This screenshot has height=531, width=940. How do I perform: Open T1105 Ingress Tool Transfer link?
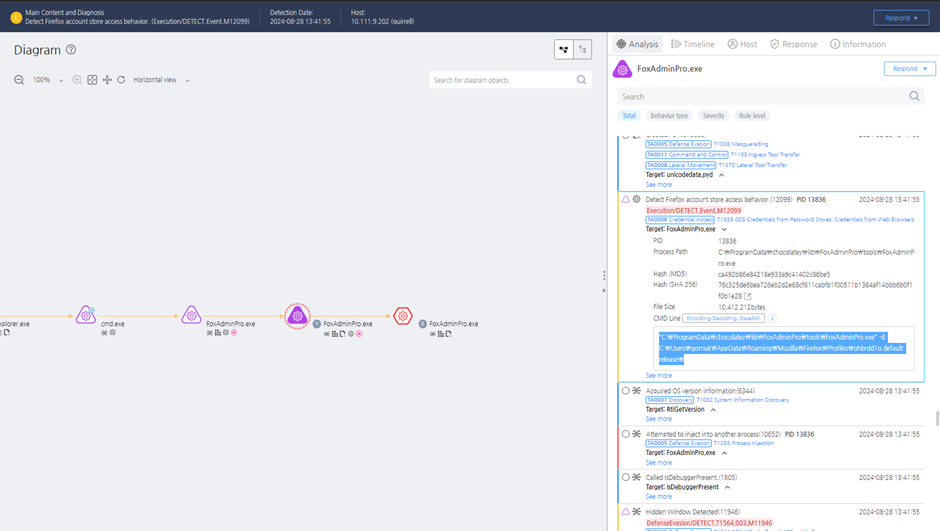(765, 155)
